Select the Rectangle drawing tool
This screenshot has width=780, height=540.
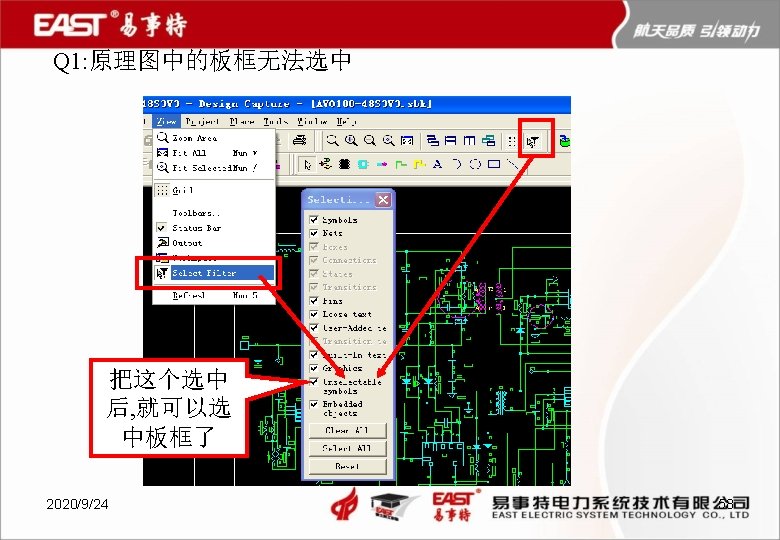(493, 164)
